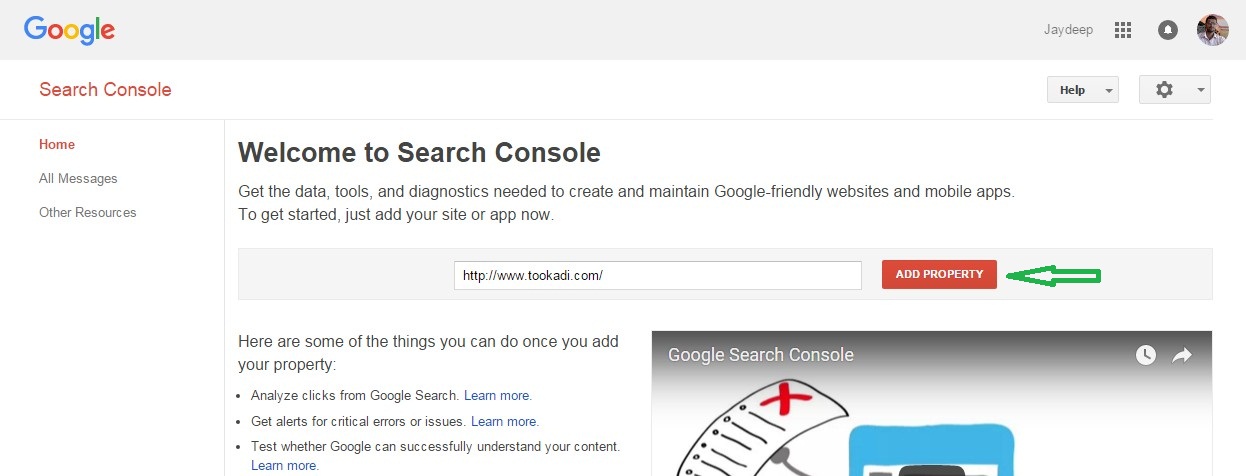Image resolution: width=1246 pixels, height=476 pixels.
Task: Click the ADD PROPERTY button
Action: 939,274
